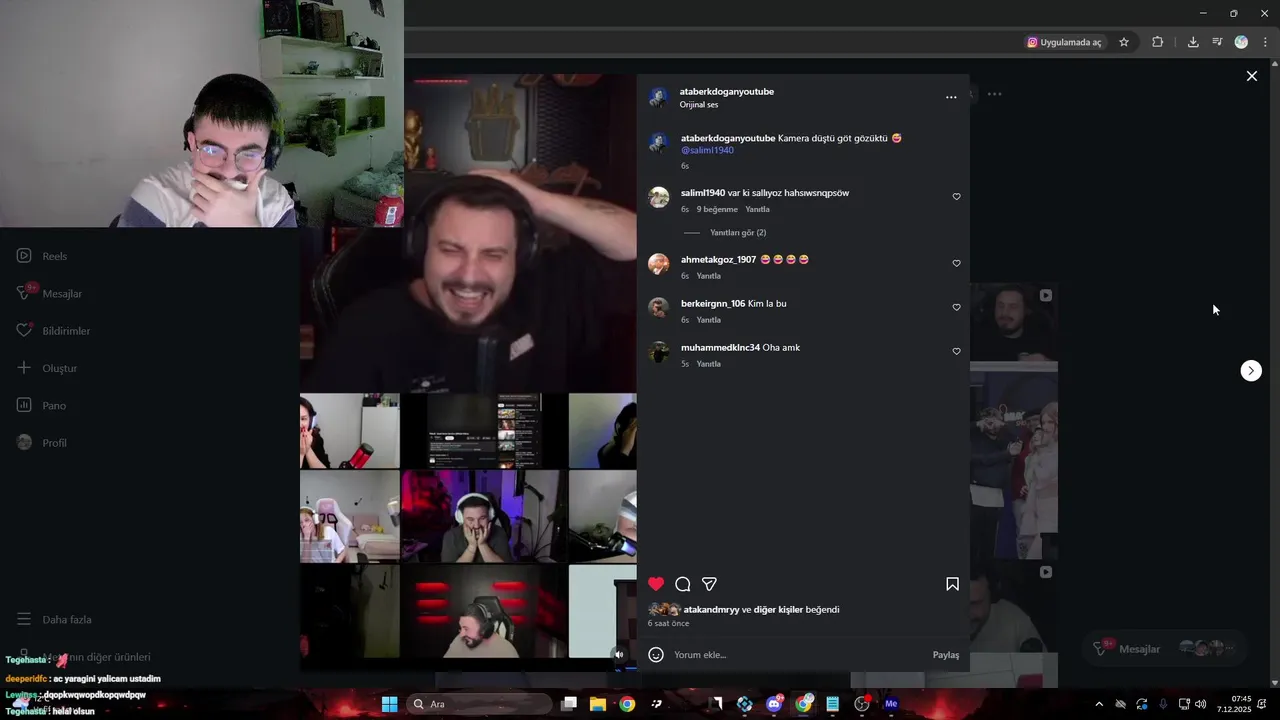Save the post with bookmark icon
The height and width of the screenshot is (720, 1280).
[x=952, y=584]
